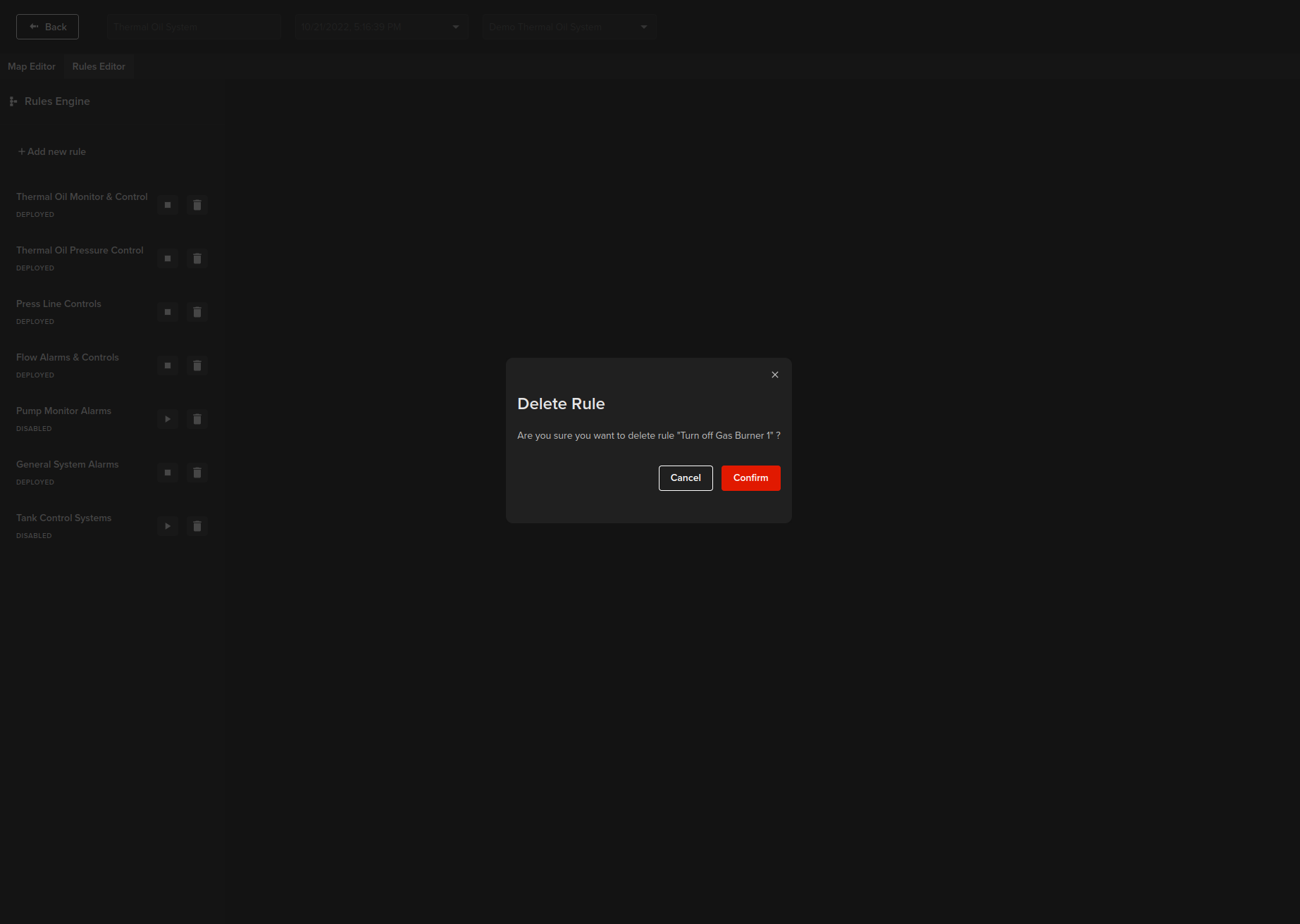This screenshot has height=924, width=1300.
Task: Stop the Thermal Oil Monitor & Control rule
Action: (x=168, y=205)
